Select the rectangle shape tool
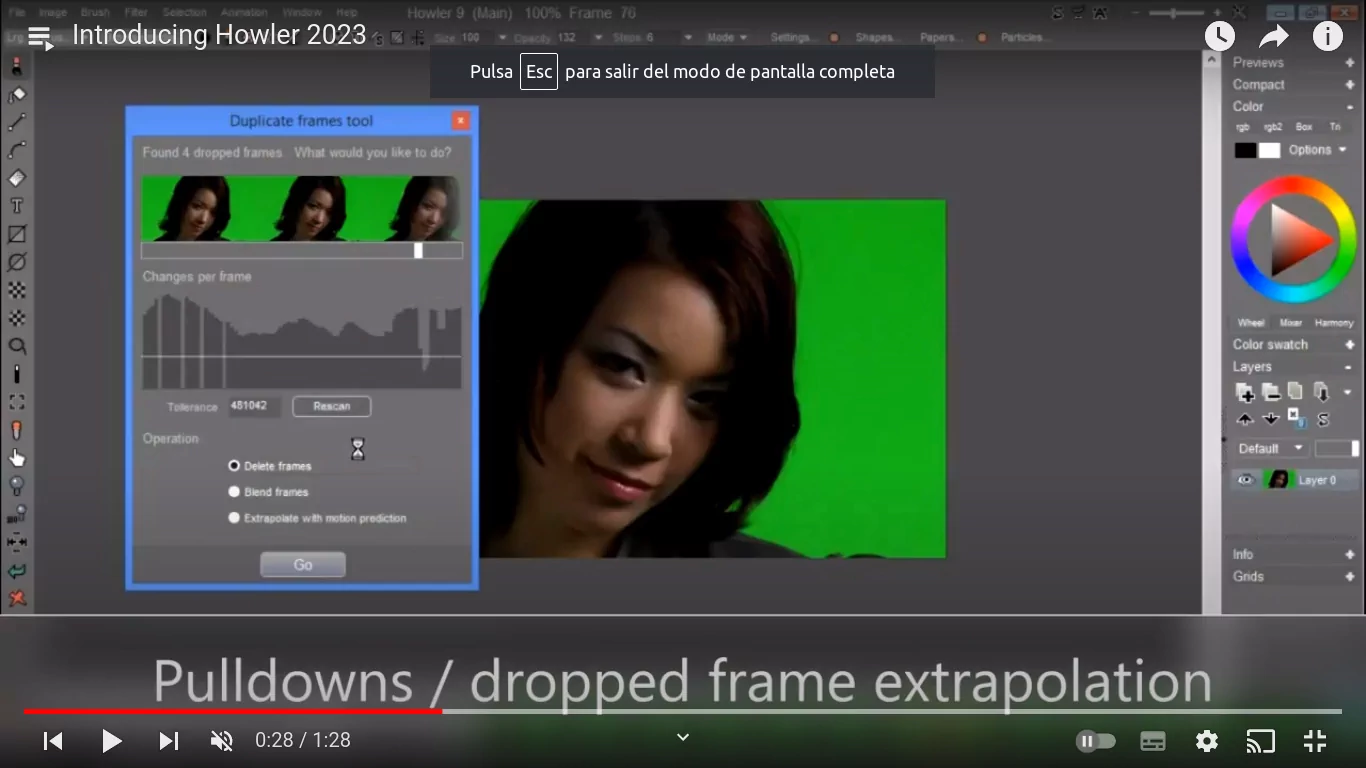The width and height of the screenshot is (1366, 768). click(x=17, y=234)
